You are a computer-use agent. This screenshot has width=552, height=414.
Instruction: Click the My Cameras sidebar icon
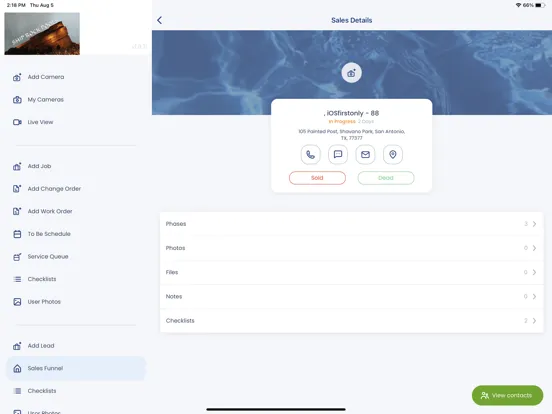tap(17, 100)
